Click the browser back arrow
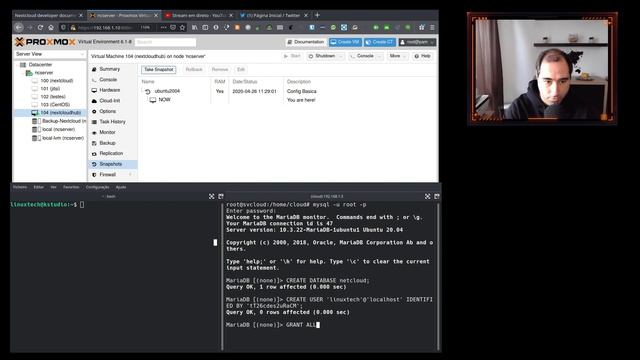 (x=19, y=27)
